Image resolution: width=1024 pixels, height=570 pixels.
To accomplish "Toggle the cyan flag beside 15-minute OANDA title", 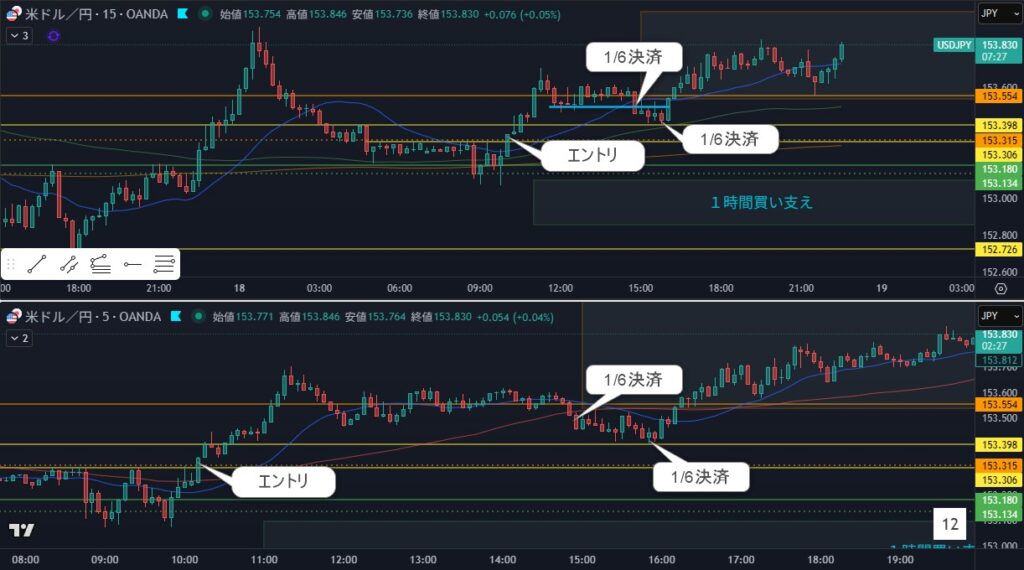I will [x=181, y=15].
